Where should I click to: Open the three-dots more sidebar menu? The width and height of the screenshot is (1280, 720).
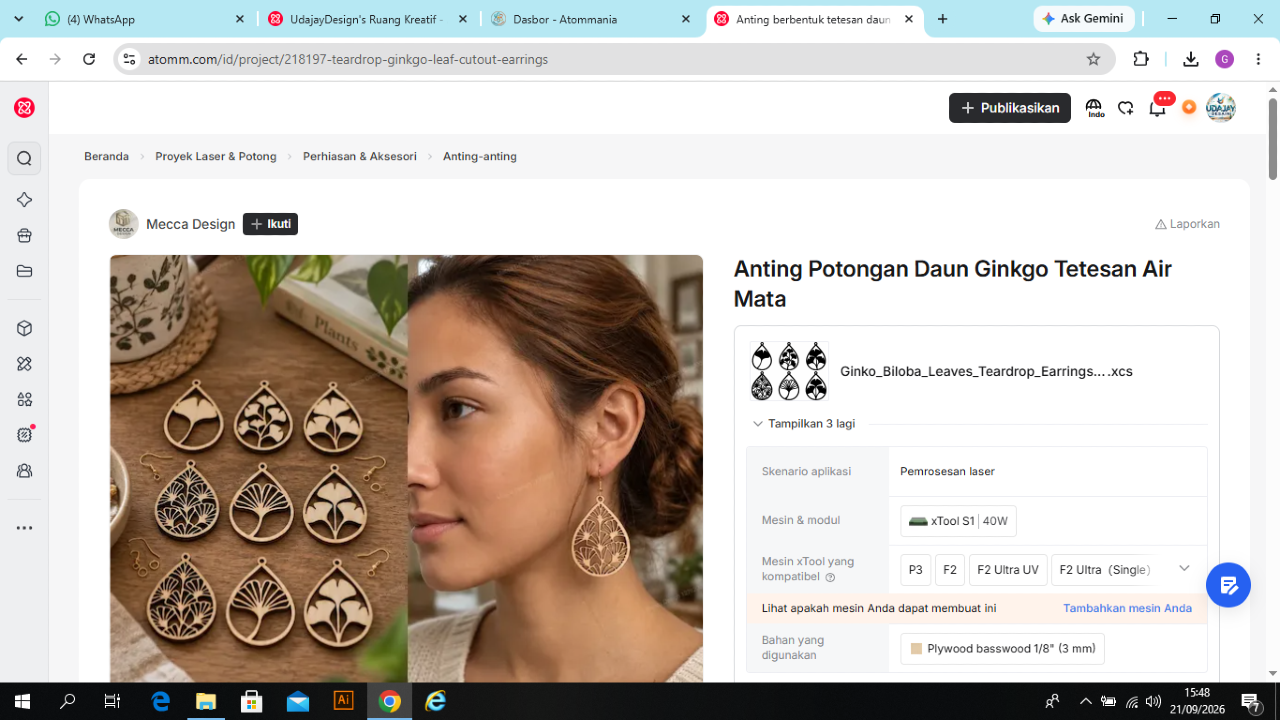tap(25, 528)
